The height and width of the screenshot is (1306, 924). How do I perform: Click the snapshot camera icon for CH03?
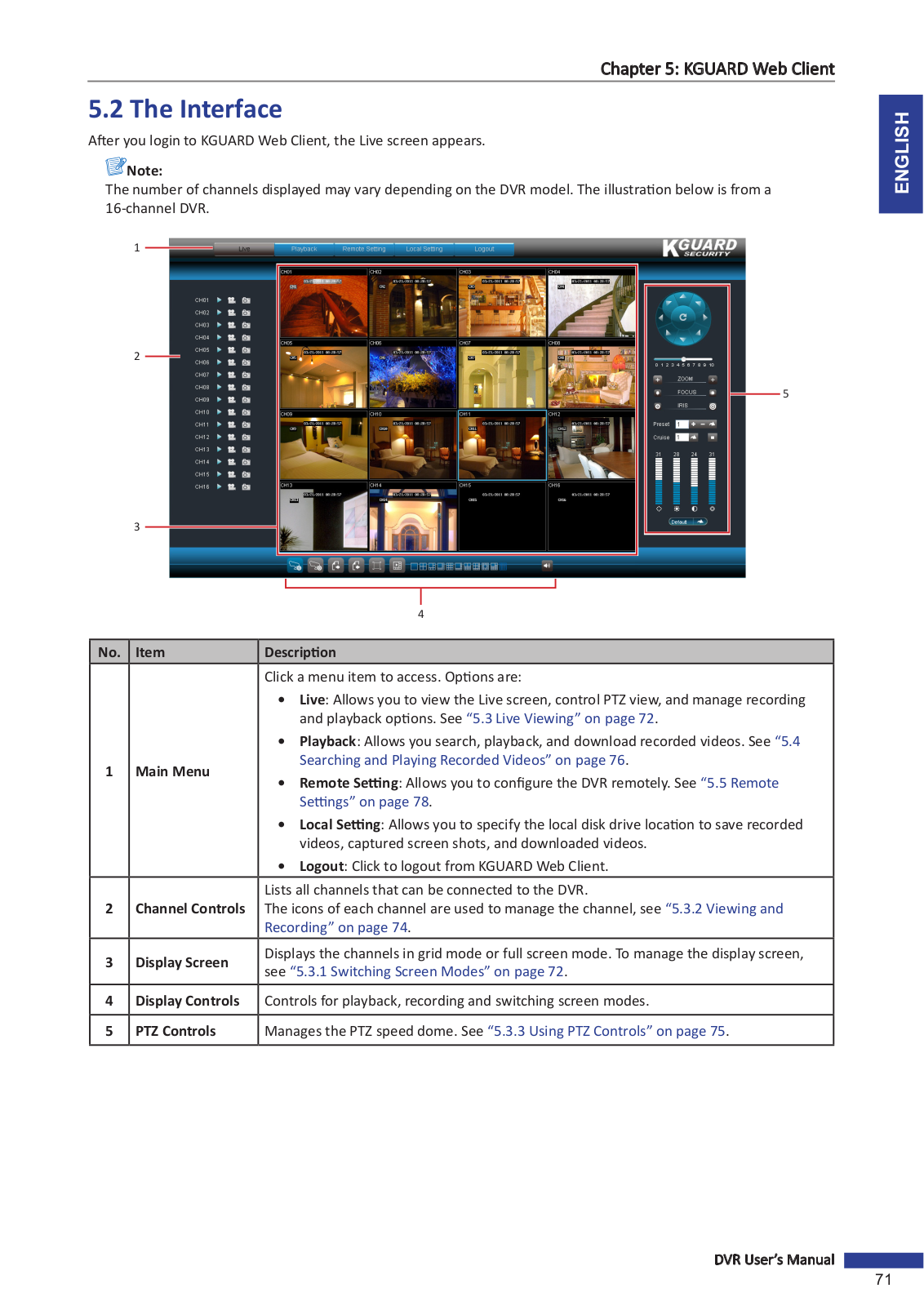coord(246,326)
